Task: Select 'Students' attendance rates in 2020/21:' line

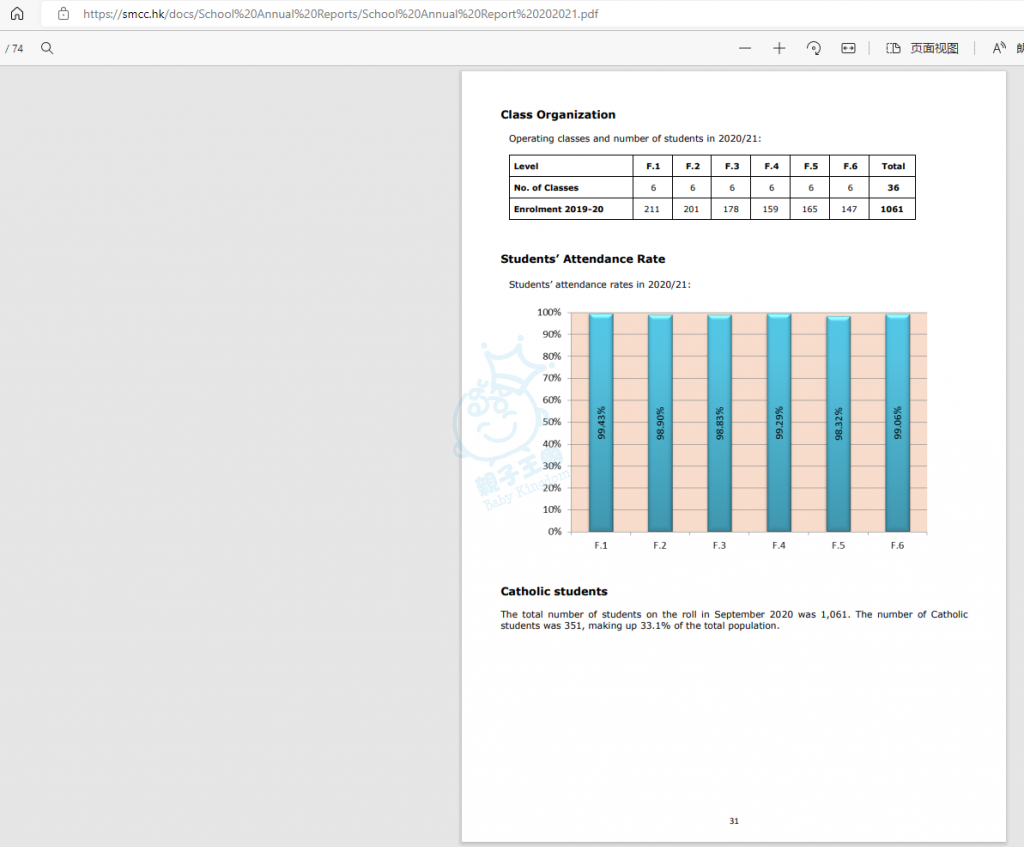Action: coord(600,285)
